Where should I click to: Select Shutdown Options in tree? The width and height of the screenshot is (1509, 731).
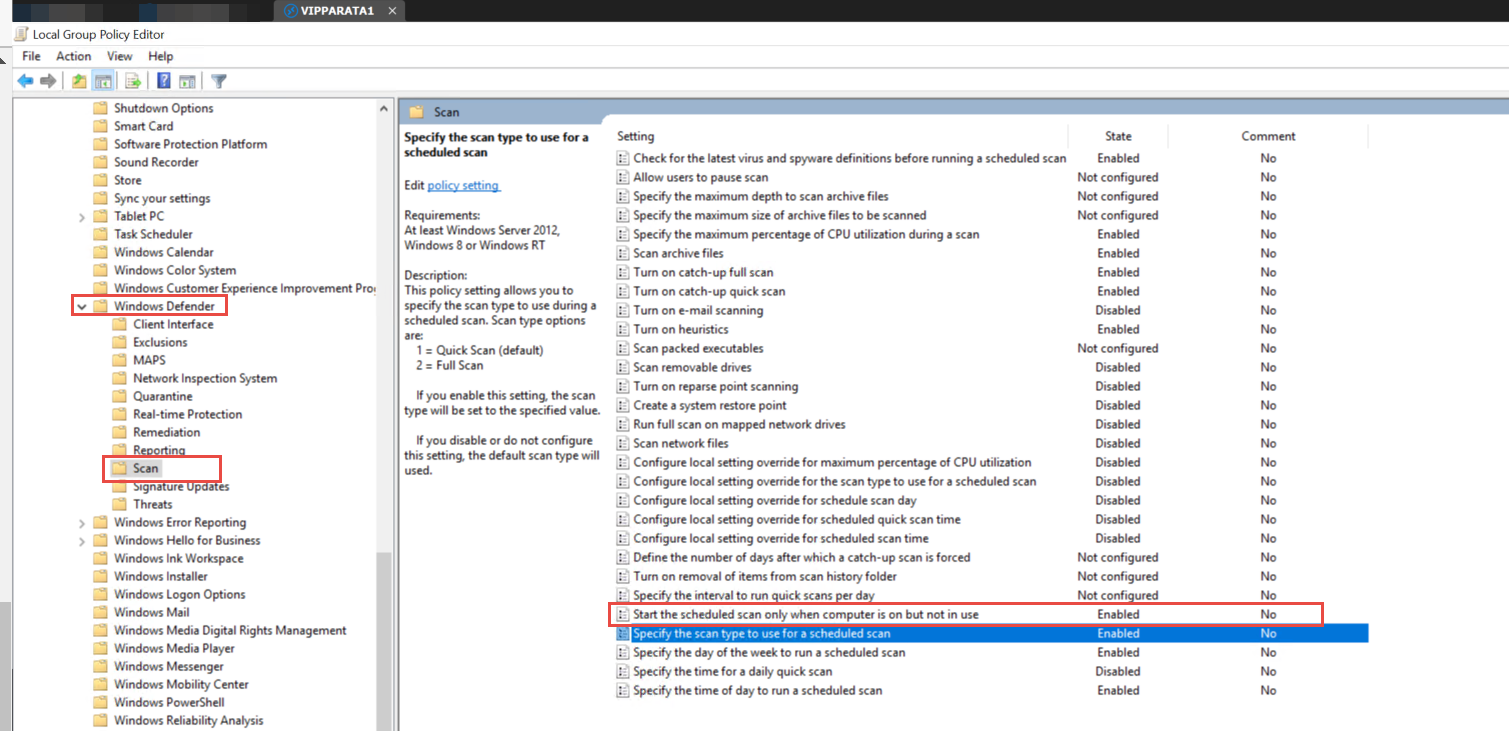163,108
